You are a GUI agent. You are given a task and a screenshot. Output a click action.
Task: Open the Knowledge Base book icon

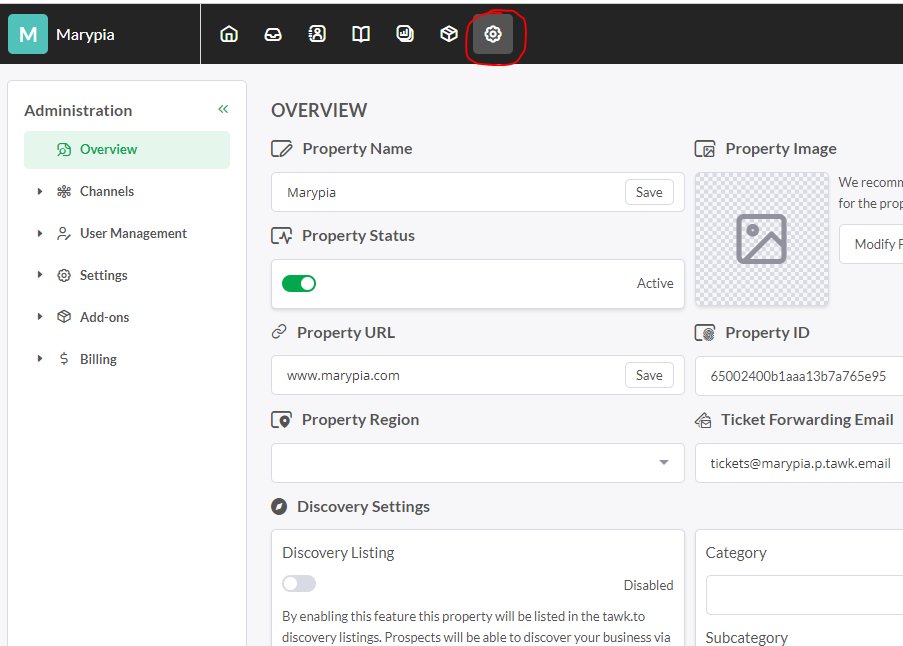[x=361, y=34]
